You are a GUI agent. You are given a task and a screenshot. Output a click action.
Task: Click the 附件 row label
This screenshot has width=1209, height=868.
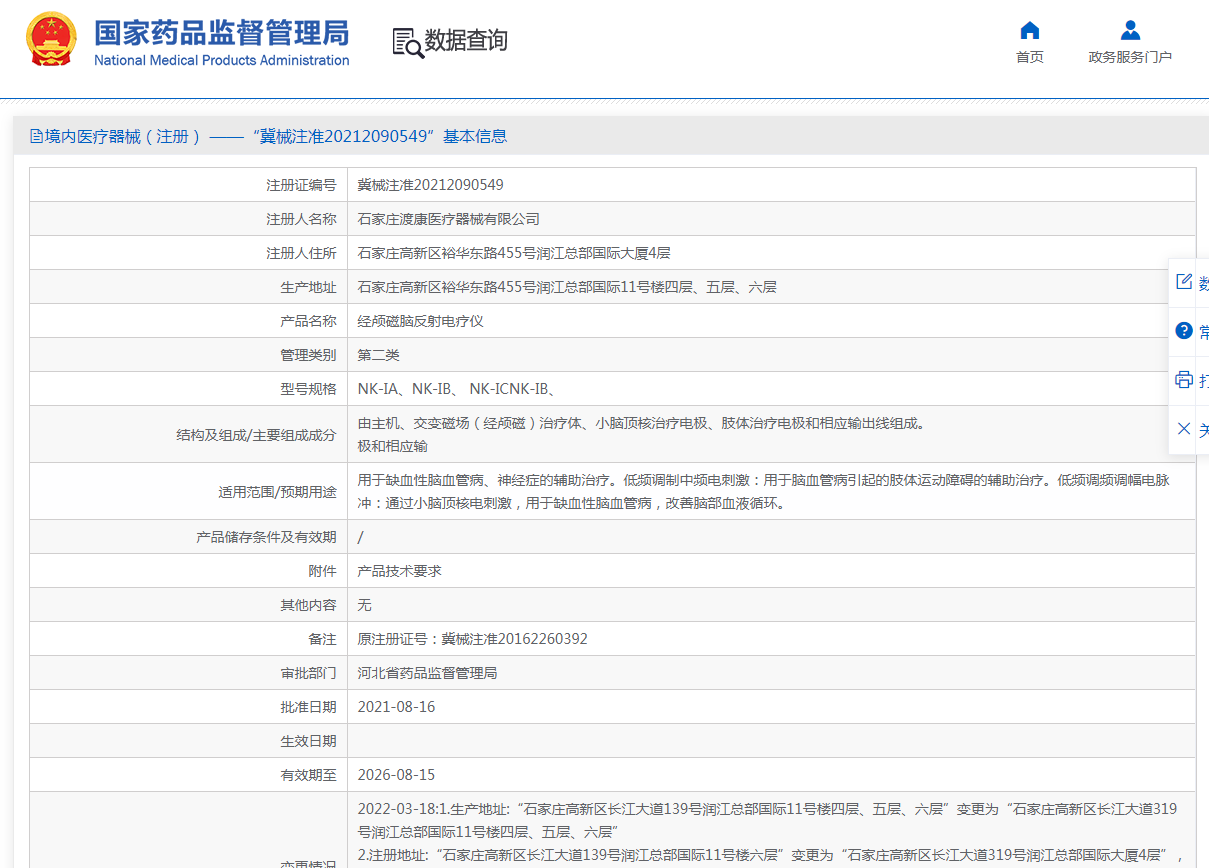point(322,571)
